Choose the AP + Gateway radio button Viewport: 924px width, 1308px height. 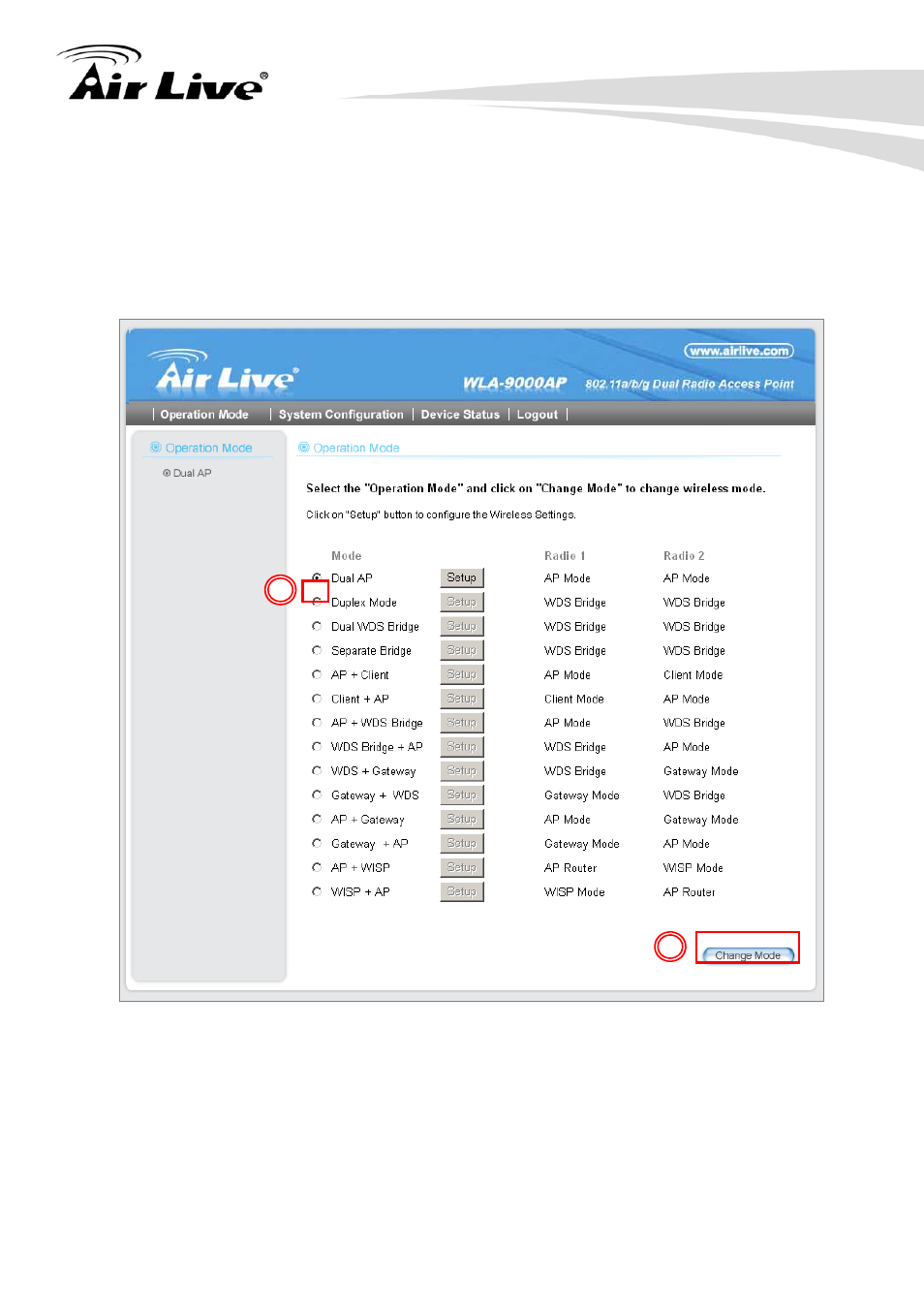coord(317,819)
